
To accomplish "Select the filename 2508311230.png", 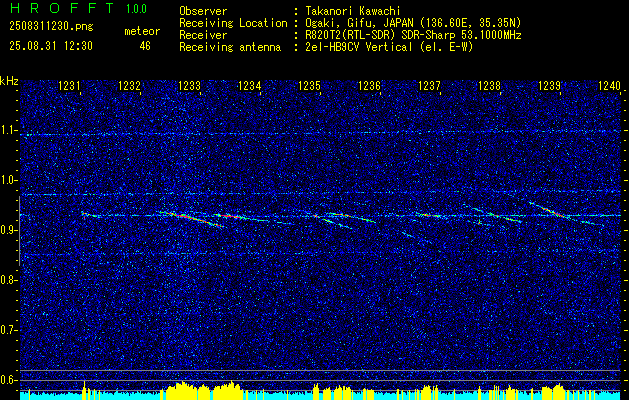I will tap(51, 27).
